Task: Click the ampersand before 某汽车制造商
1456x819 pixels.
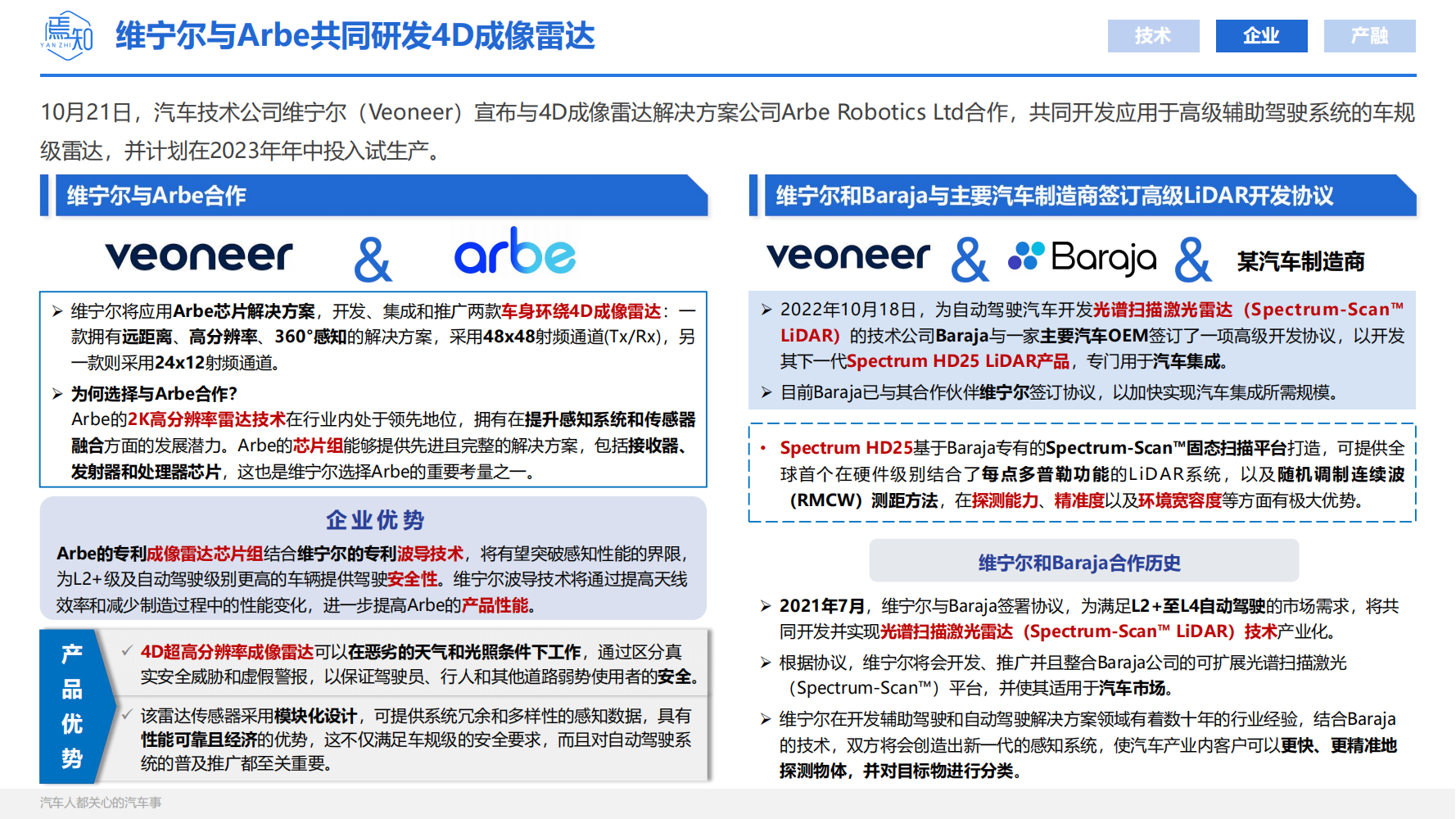Action: tap(1193, 260)
